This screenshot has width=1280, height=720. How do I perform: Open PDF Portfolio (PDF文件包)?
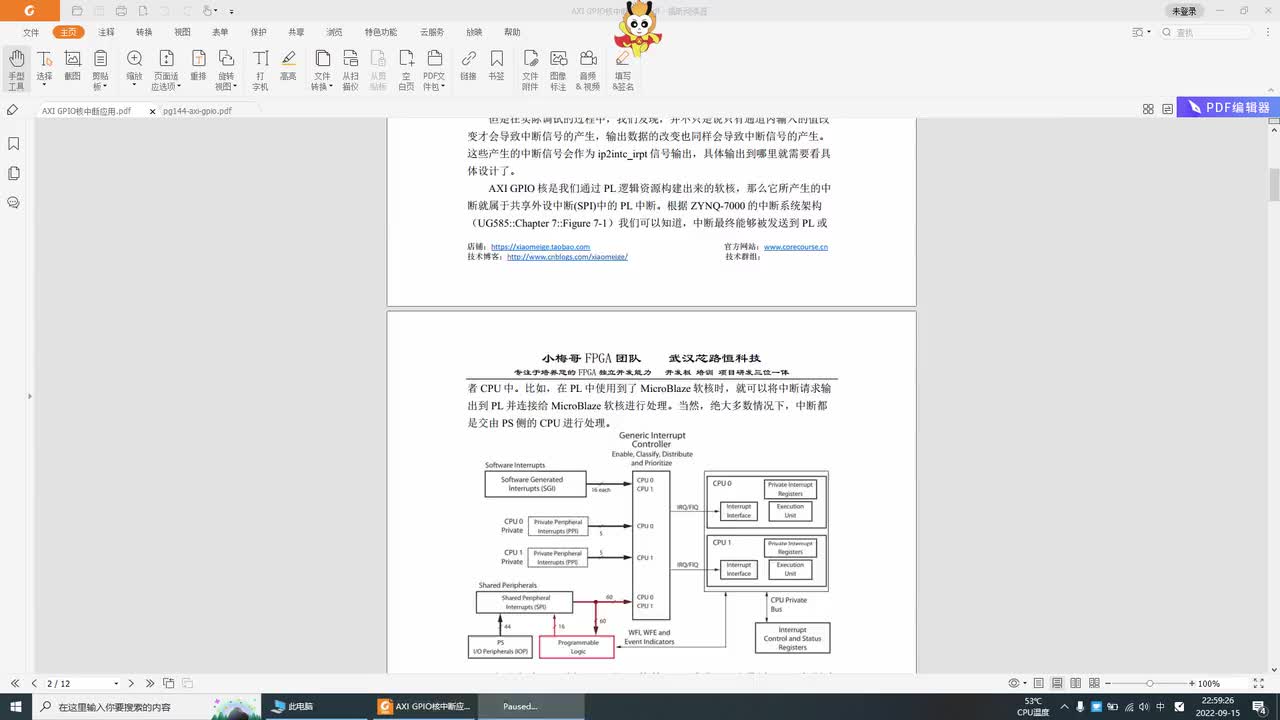click(434, 70)
